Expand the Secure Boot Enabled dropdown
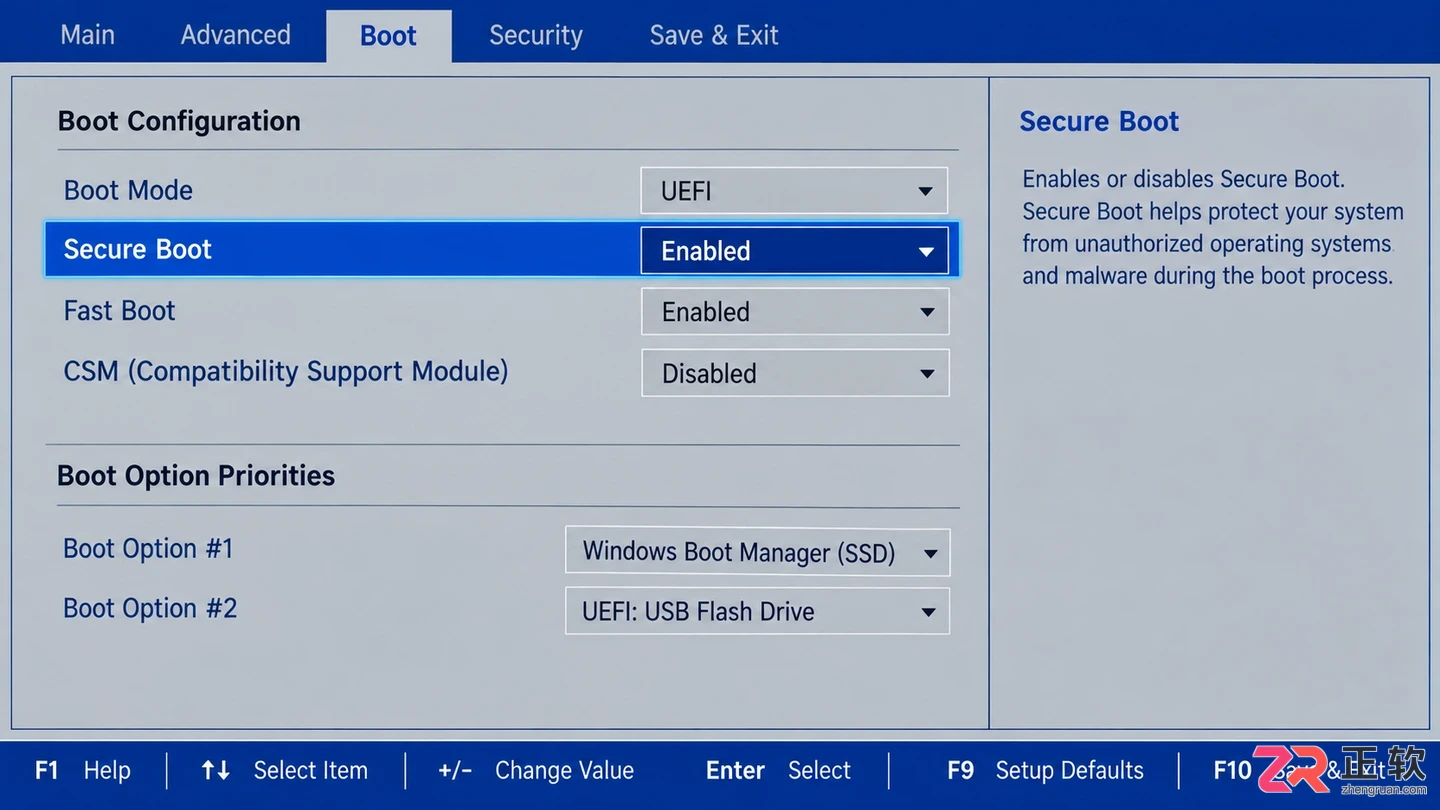The width and height of the screenshot is (1440, 810). point(794,251)
